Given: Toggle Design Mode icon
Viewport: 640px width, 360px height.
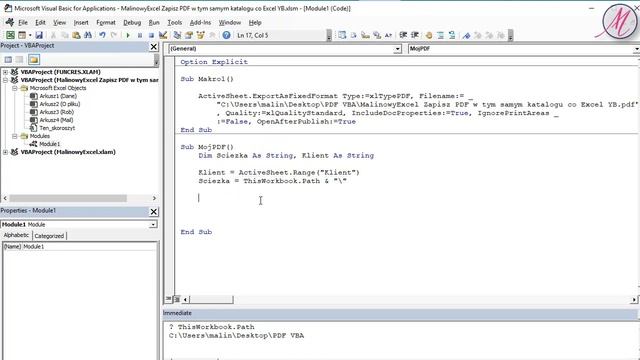Looking at the screenshot, I should coord(163,36).
